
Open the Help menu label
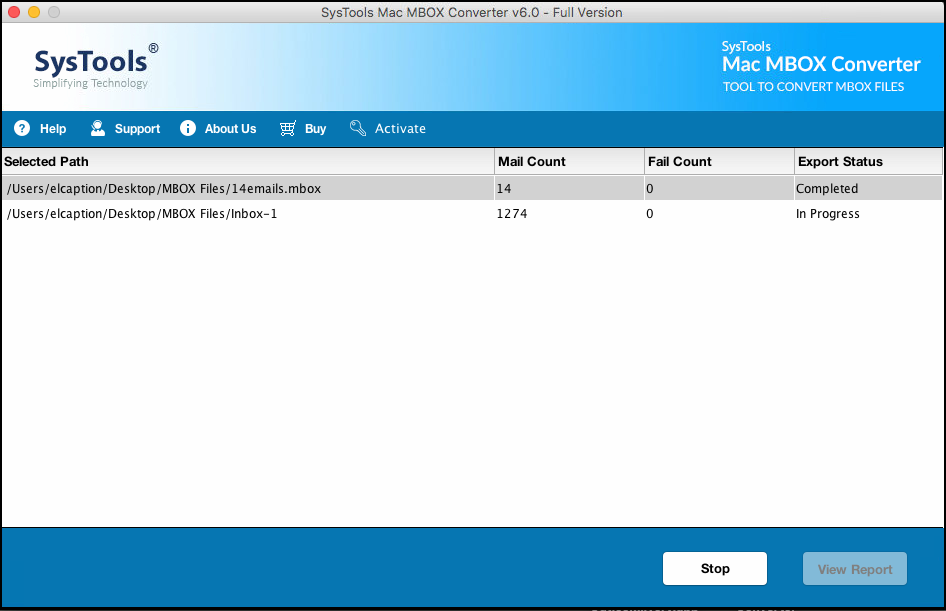[x=53, y=128]
